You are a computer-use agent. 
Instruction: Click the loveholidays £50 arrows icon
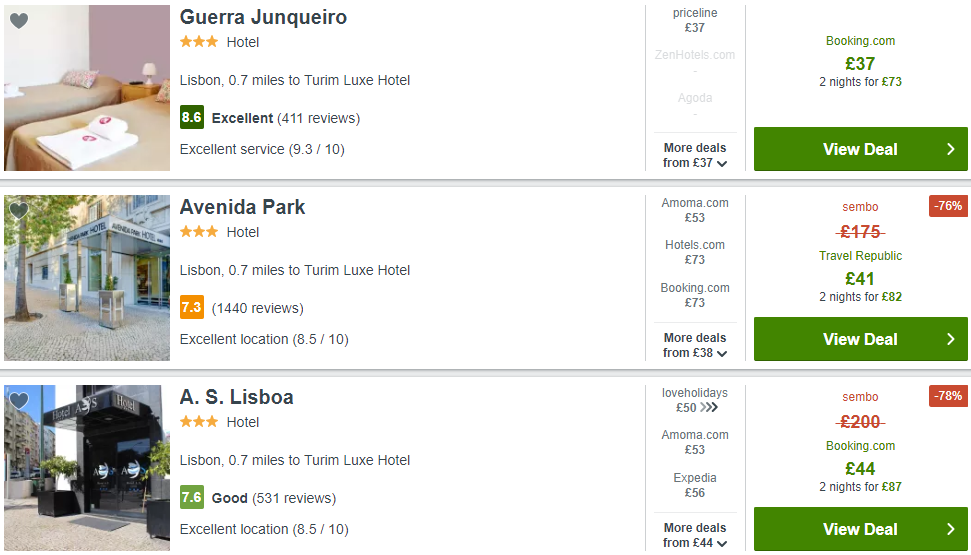coord(709,408)
